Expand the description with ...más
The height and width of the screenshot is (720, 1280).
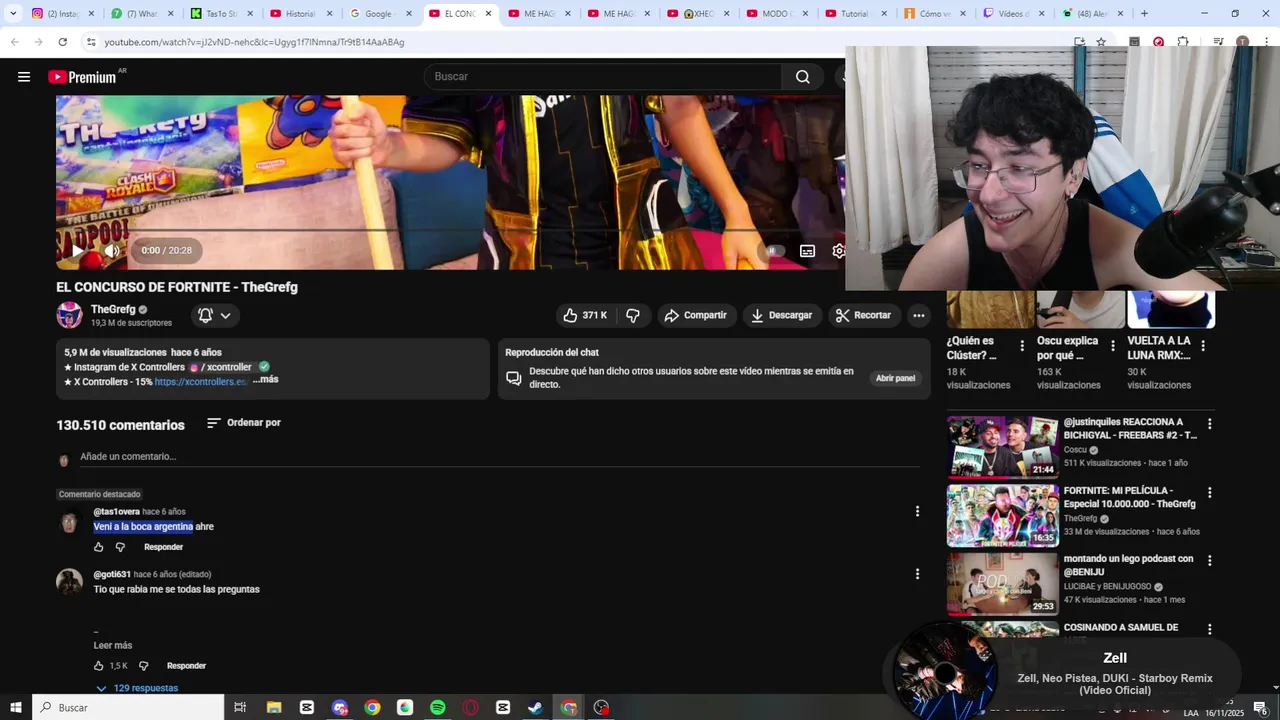pos(266,380)
